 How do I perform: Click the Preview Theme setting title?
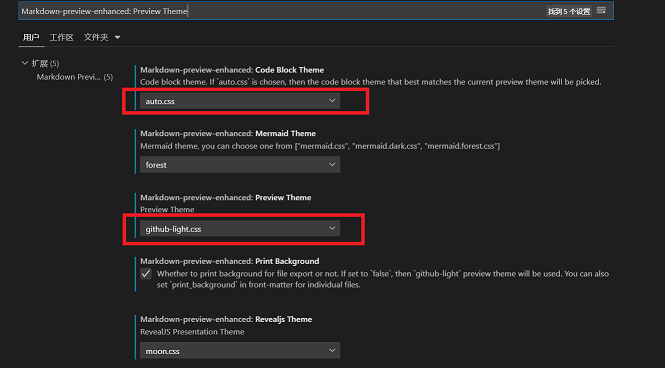pos(226,198)
